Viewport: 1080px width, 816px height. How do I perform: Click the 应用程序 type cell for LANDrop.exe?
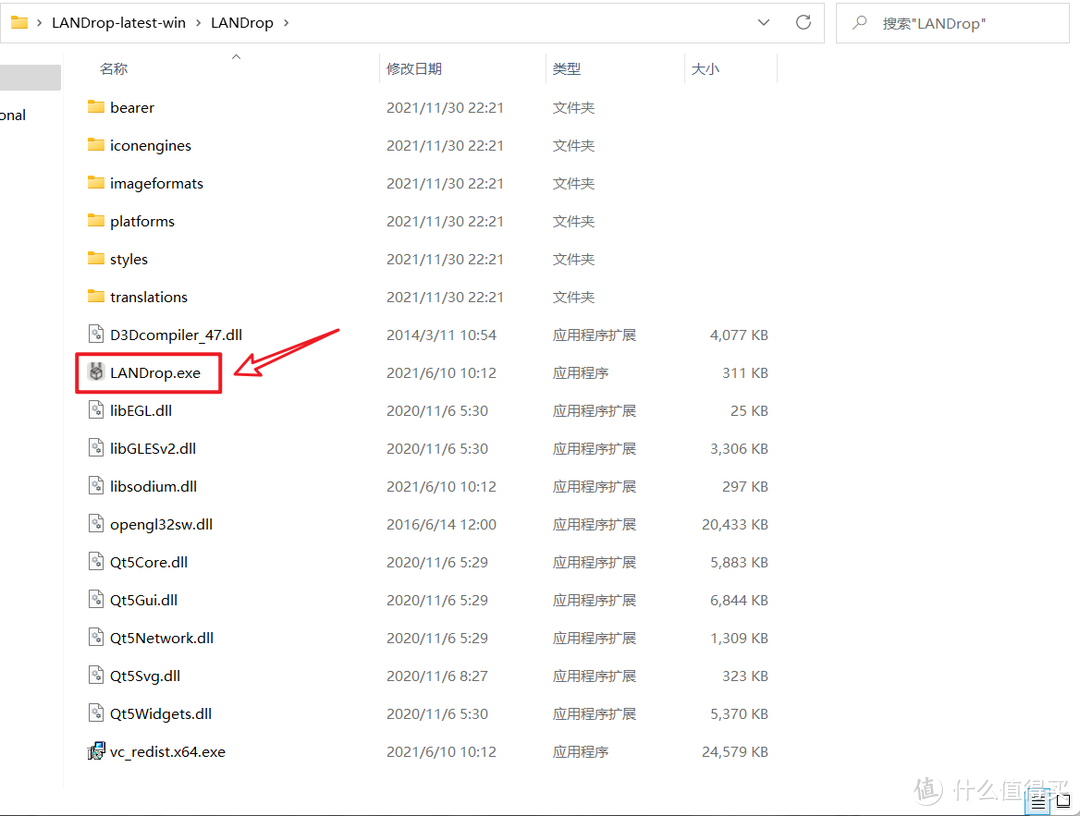(581, 373)
